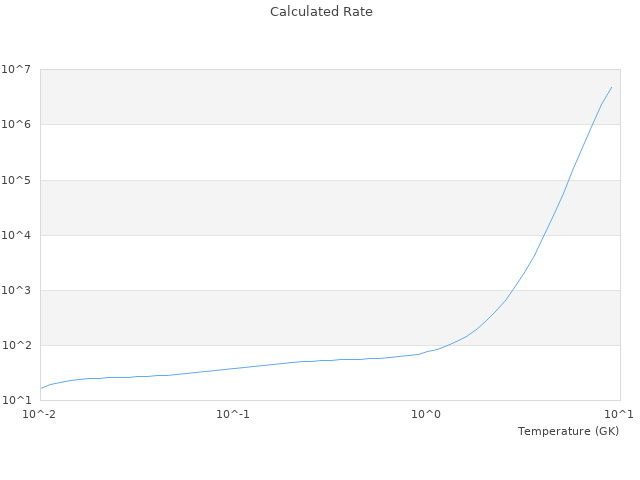Click the curve's highest point at top right
Screen dimensions: 640x480
pos(611,87)
